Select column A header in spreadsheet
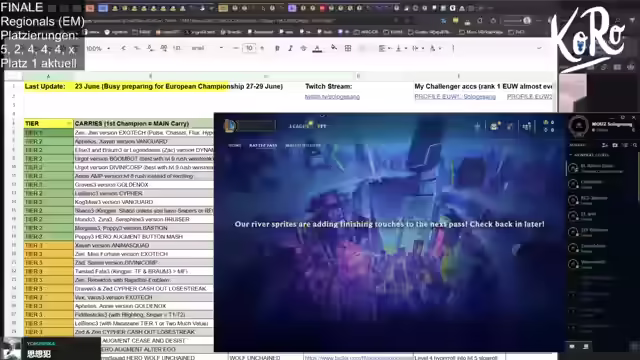The image size is (640, 360). (48, 76)
